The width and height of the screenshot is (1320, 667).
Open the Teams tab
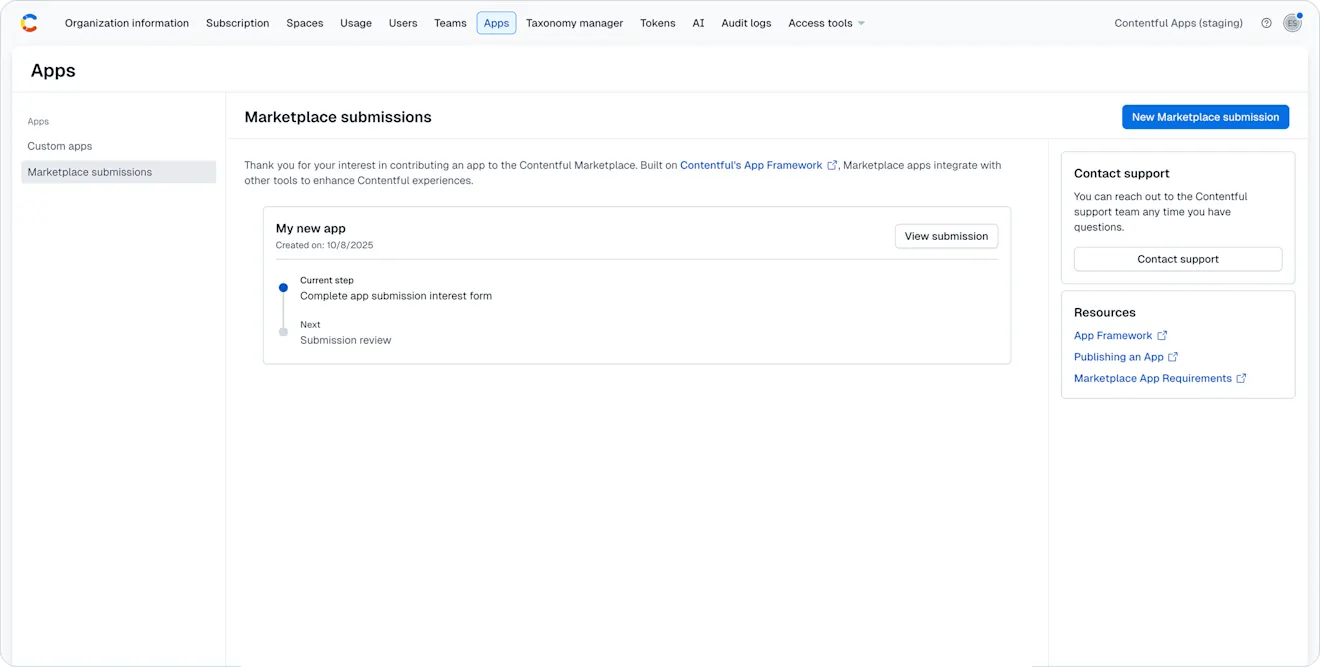pos(450,23)
